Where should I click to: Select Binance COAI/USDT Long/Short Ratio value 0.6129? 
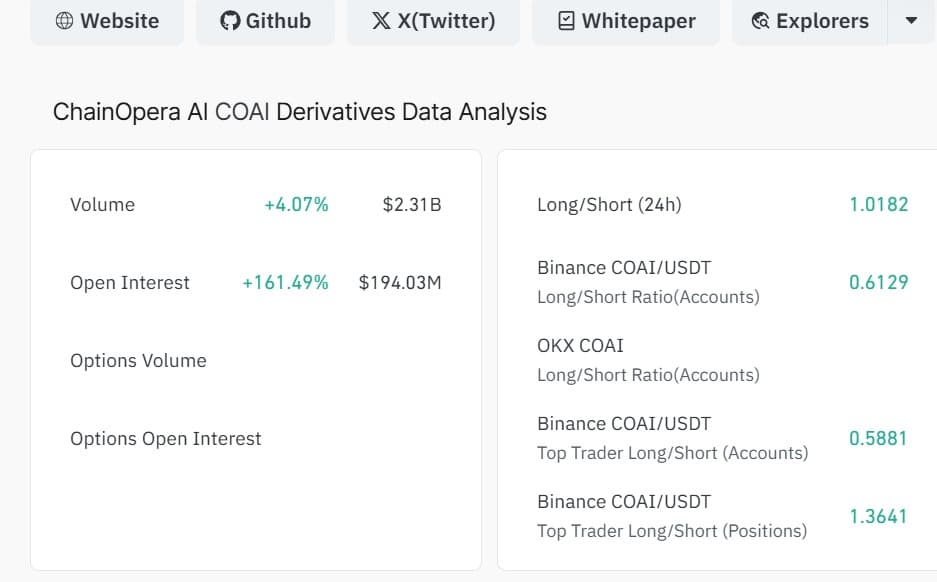coord(878,282)
